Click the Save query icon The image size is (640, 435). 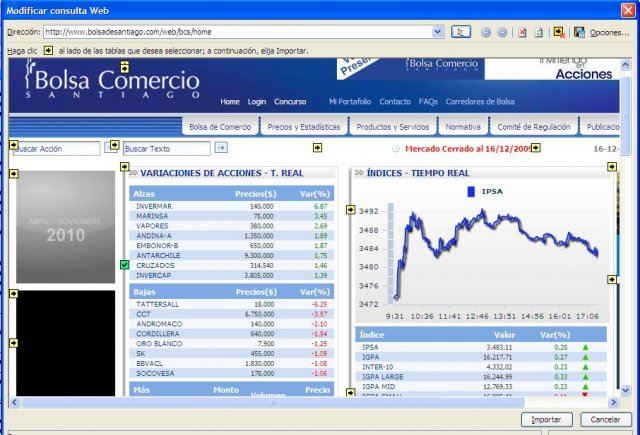click(x=579, y=32)
